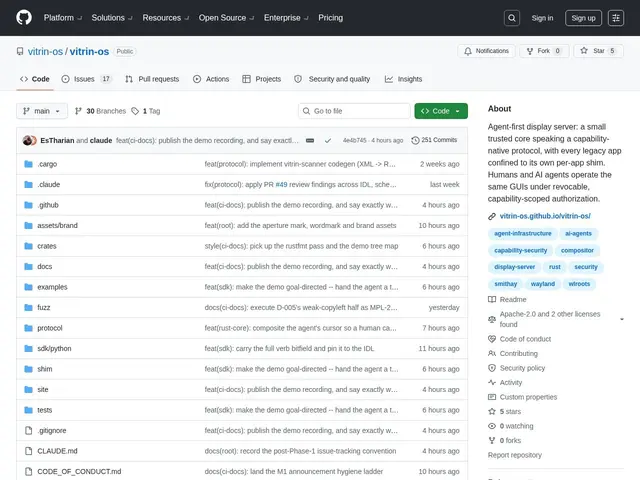The image size is (640, 480).
Task: Open the appearance settings icon beside Sign up
Action: [x=616, y=18]
